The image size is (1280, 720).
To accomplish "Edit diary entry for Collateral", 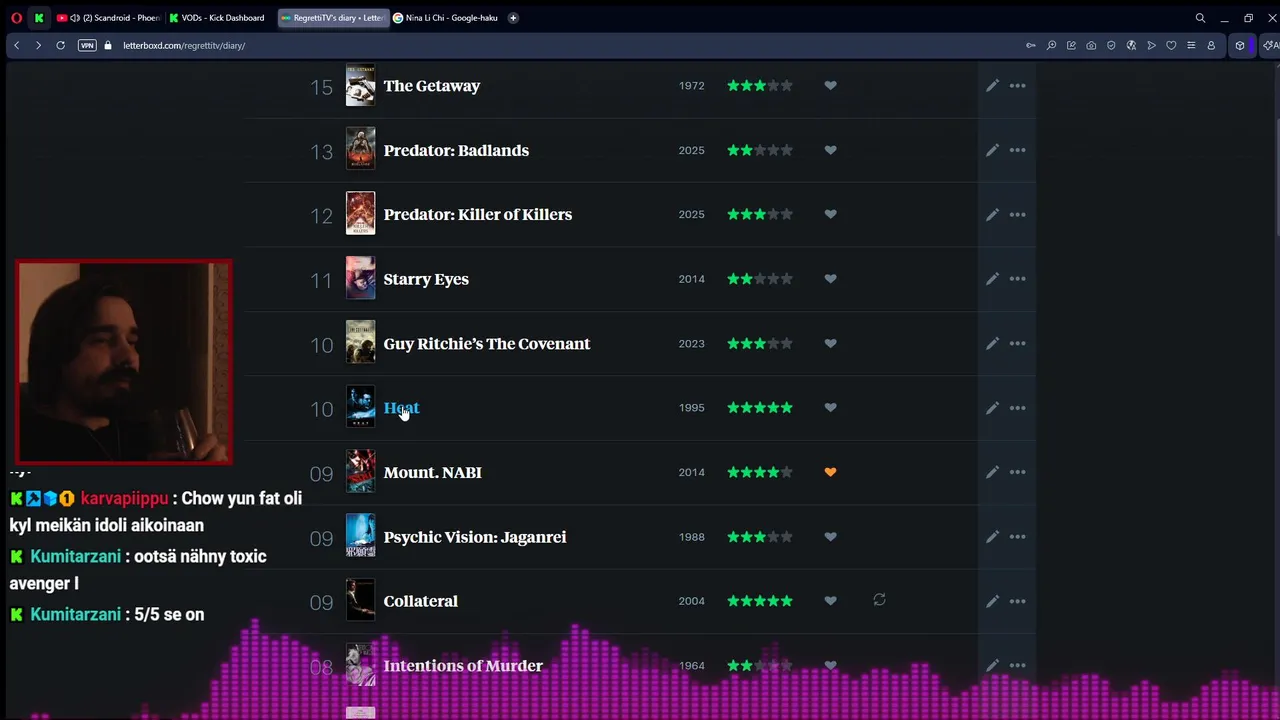I will (992, 601).
